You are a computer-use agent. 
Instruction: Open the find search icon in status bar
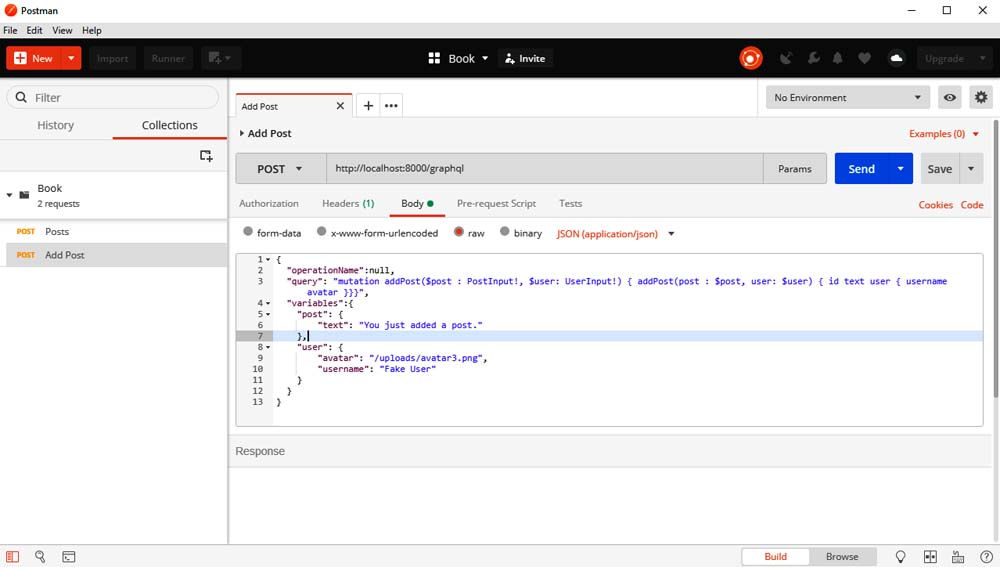click(x=40, y=557)
